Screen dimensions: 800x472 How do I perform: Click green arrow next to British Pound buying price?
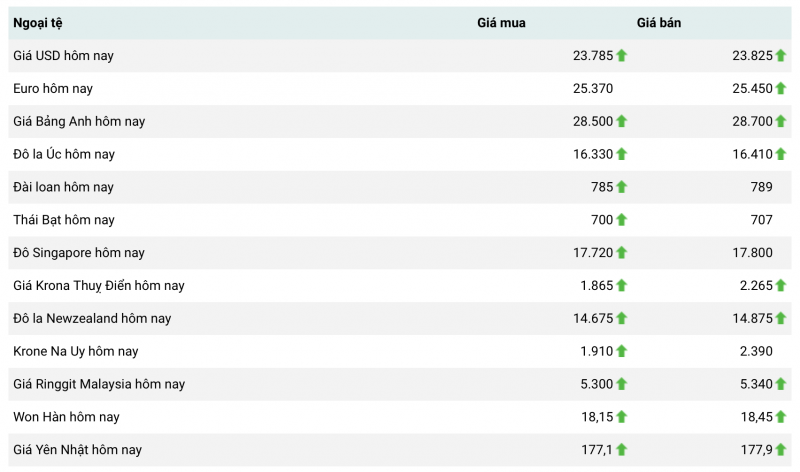click(x=621, y=122)
